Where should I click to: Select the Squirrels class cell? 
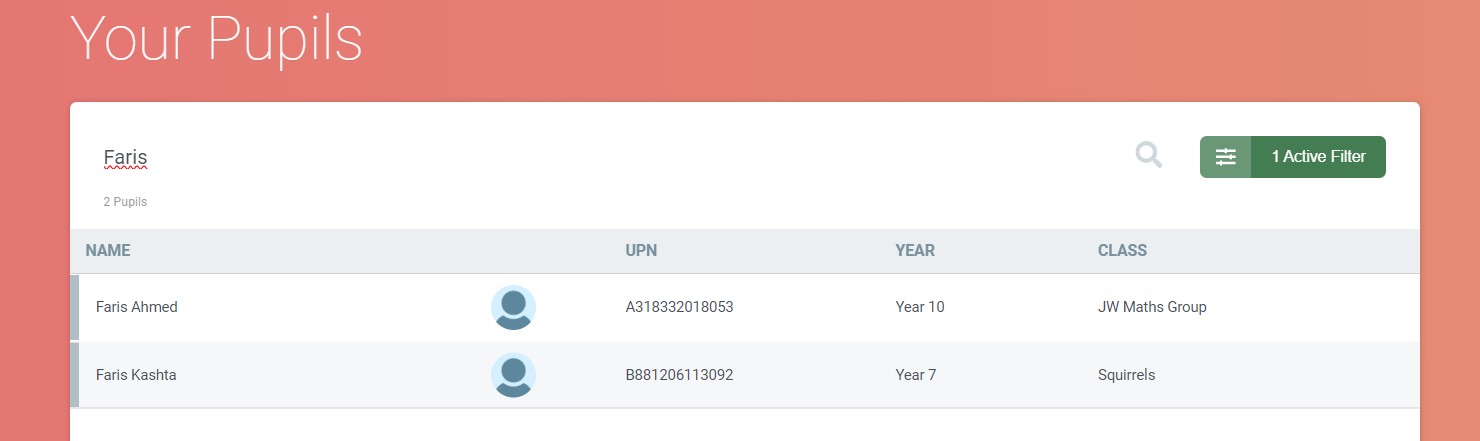[x=1126, y=375]
